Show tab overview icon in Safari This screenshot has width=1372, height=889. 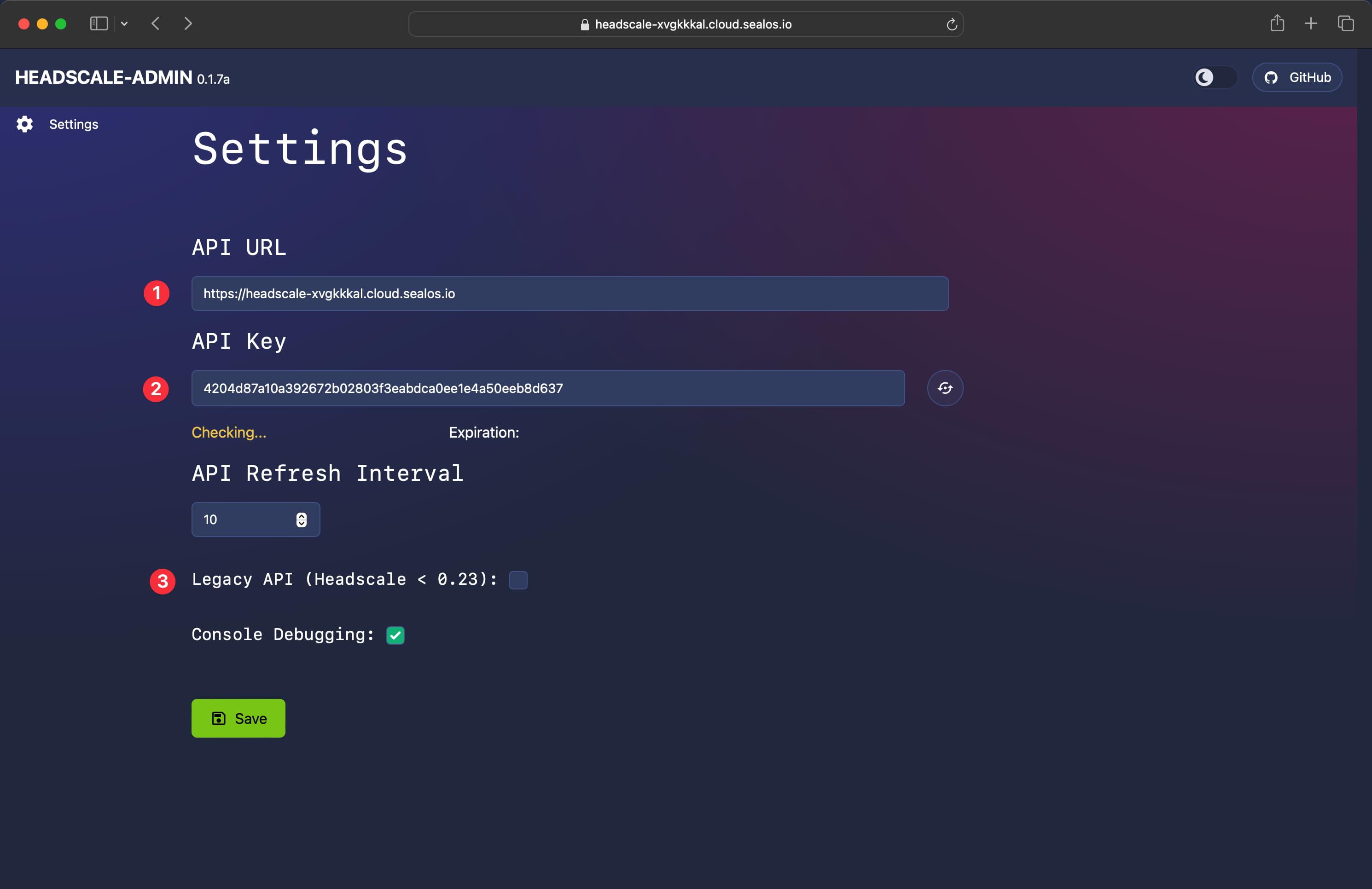click(x=1345, y=23)
